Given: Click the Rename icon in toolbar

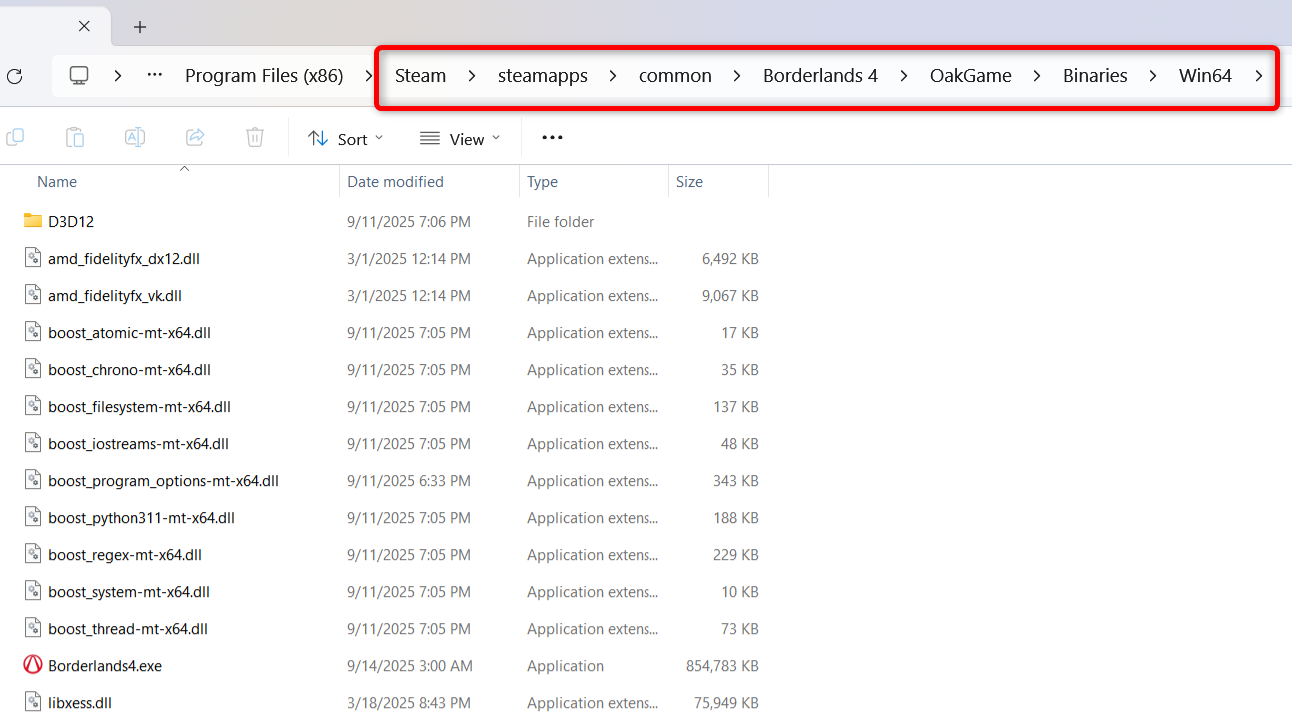Looking at the screenshot, I should coord(135,138).
